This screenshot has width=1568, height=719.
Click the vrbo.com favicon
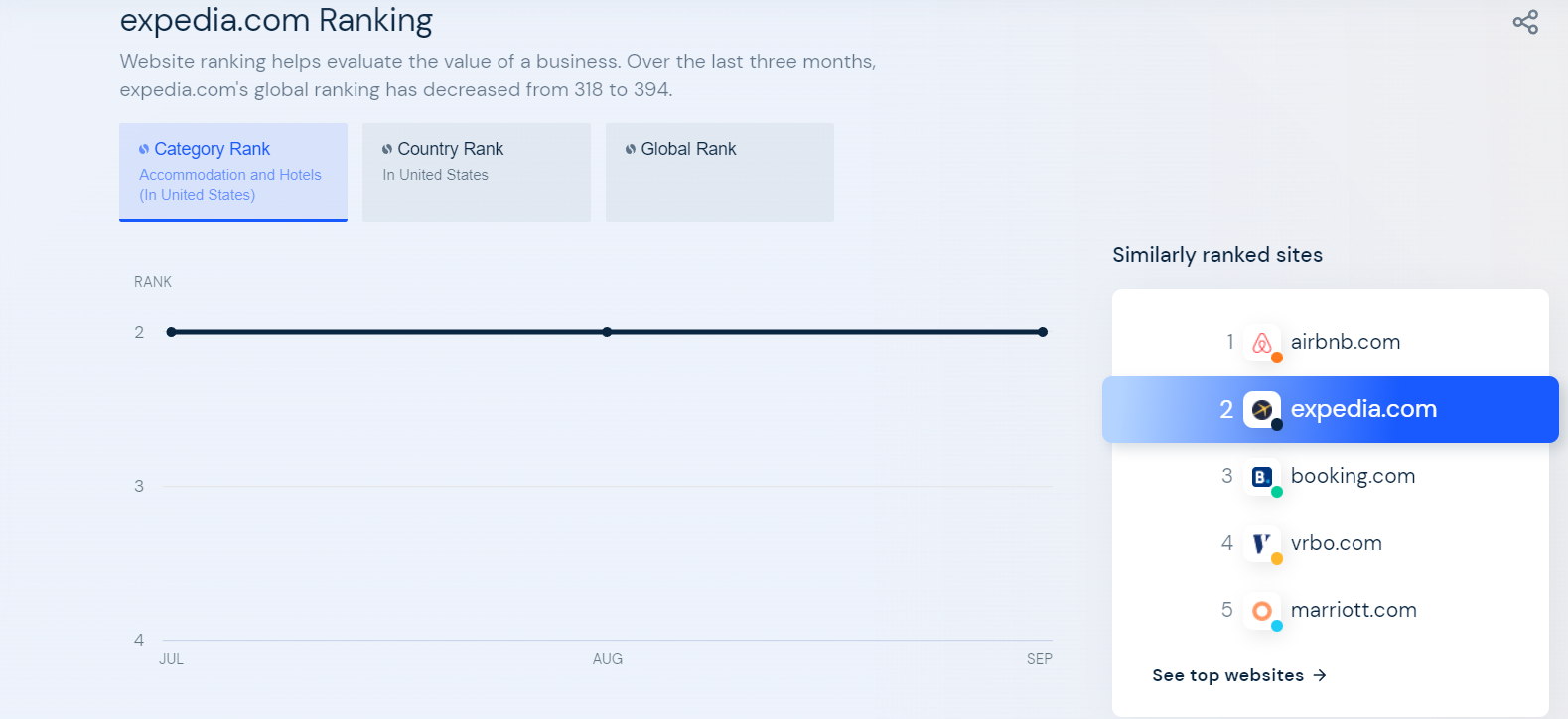click(1262, 543)
